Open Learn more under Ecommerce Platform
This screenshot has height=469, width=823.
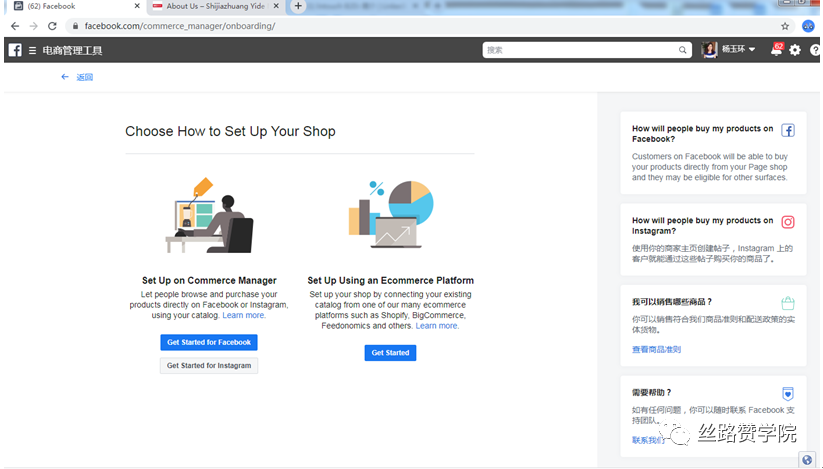(437, 326)
